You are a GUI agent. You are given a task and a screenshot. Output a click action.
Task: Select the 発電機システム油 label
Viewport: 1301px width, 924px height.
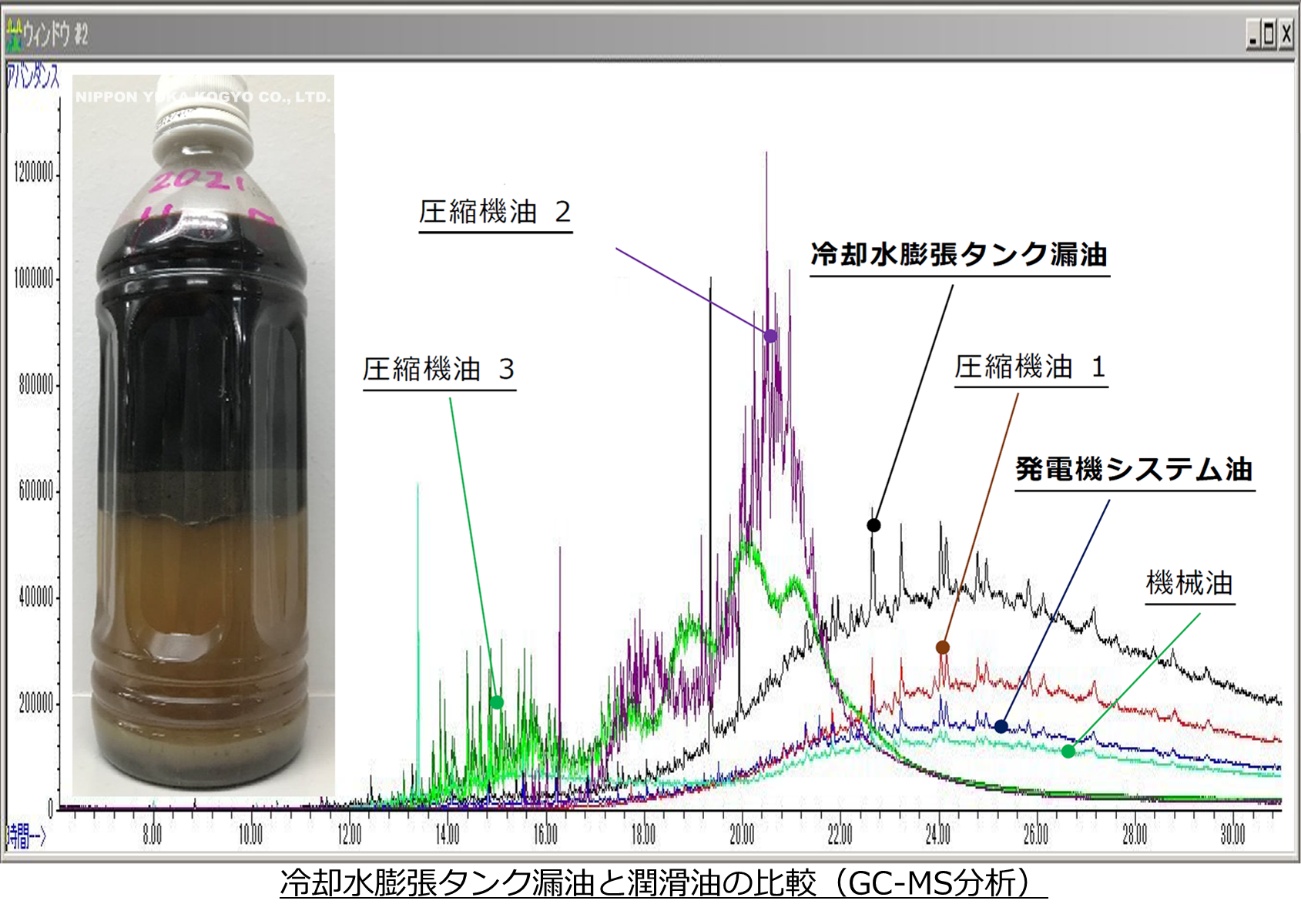tap(1133, 469)
